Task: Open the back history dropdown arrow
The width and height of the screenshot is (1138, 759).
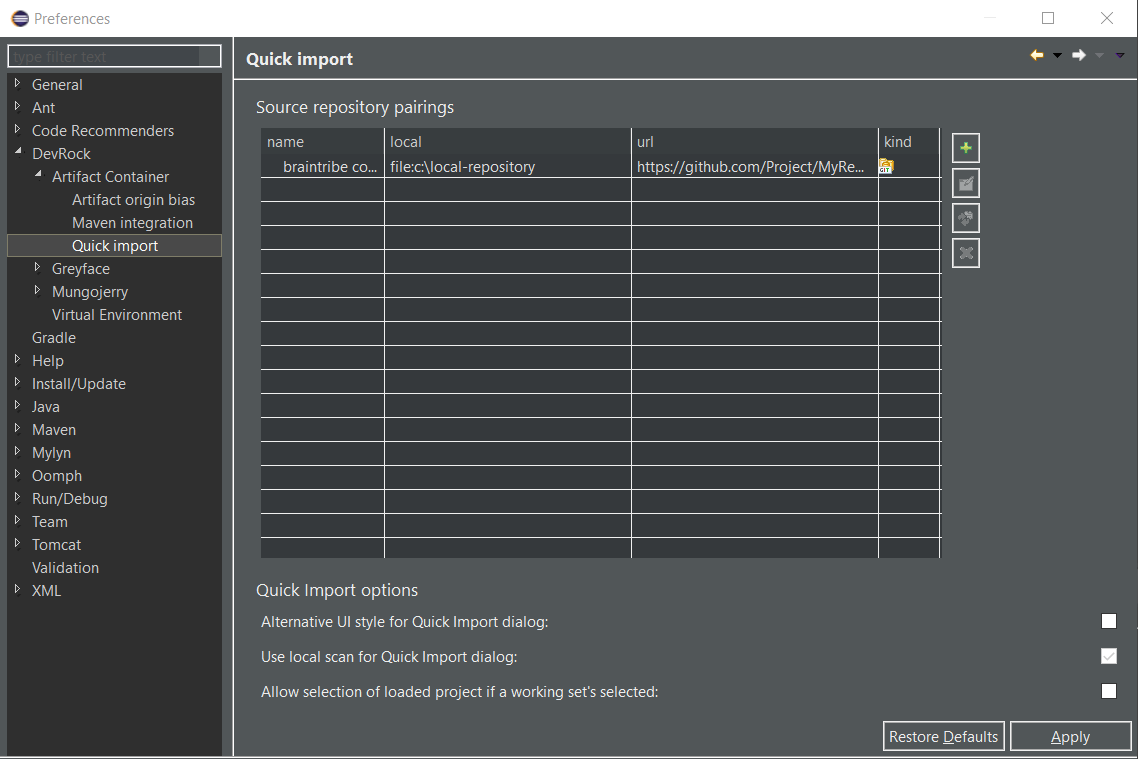Action: 1057,56
